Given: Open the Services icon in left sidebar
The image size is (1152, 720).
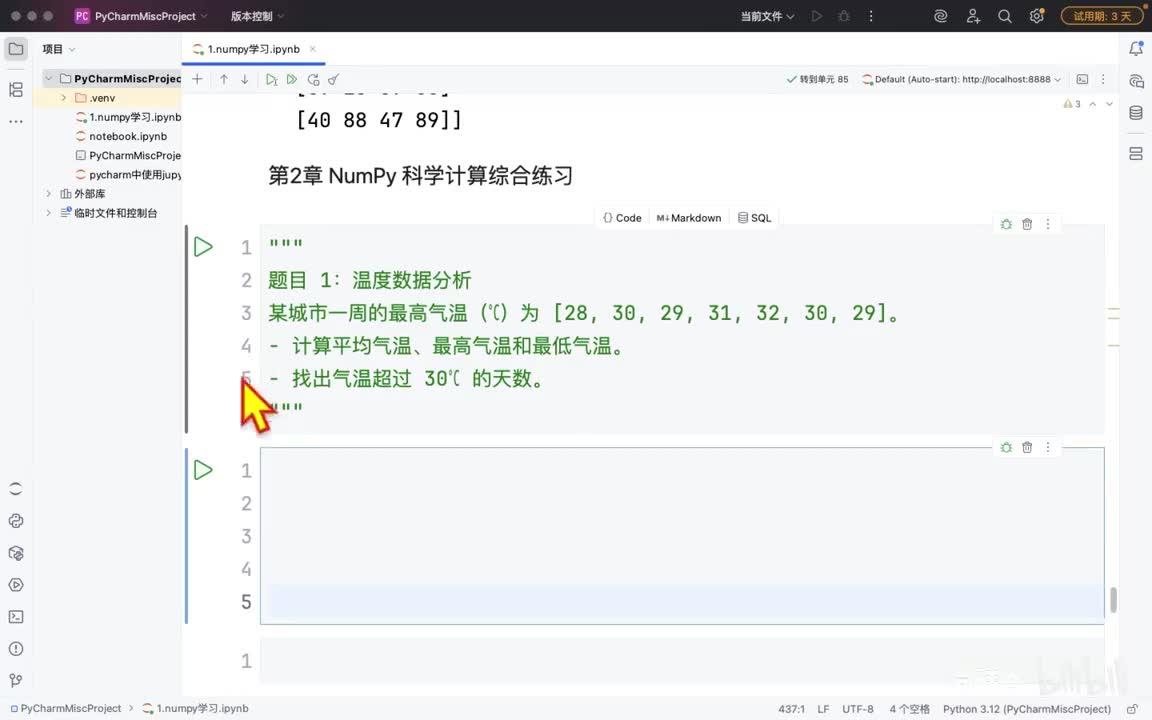Looking at the screenshot, I should (15, 585).
